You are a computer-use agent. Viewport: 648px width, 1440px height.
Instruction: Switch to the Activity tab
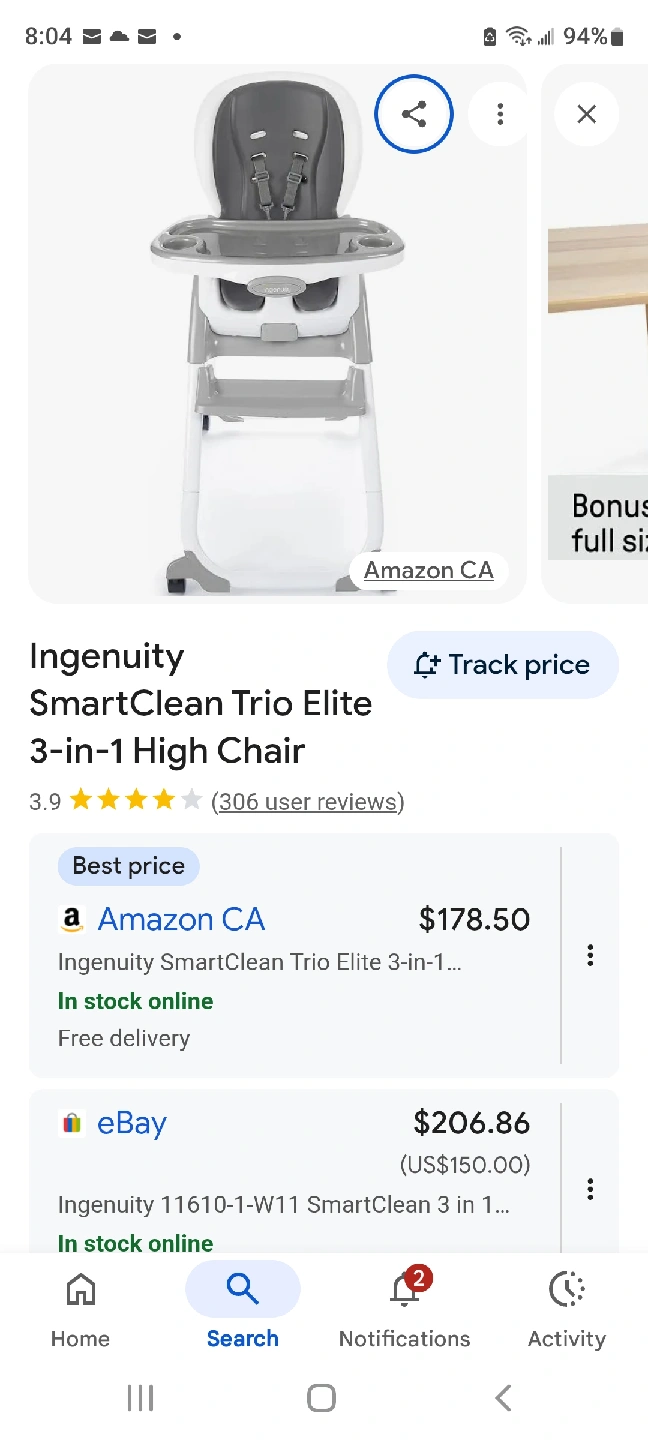[x=567, y=1305]
